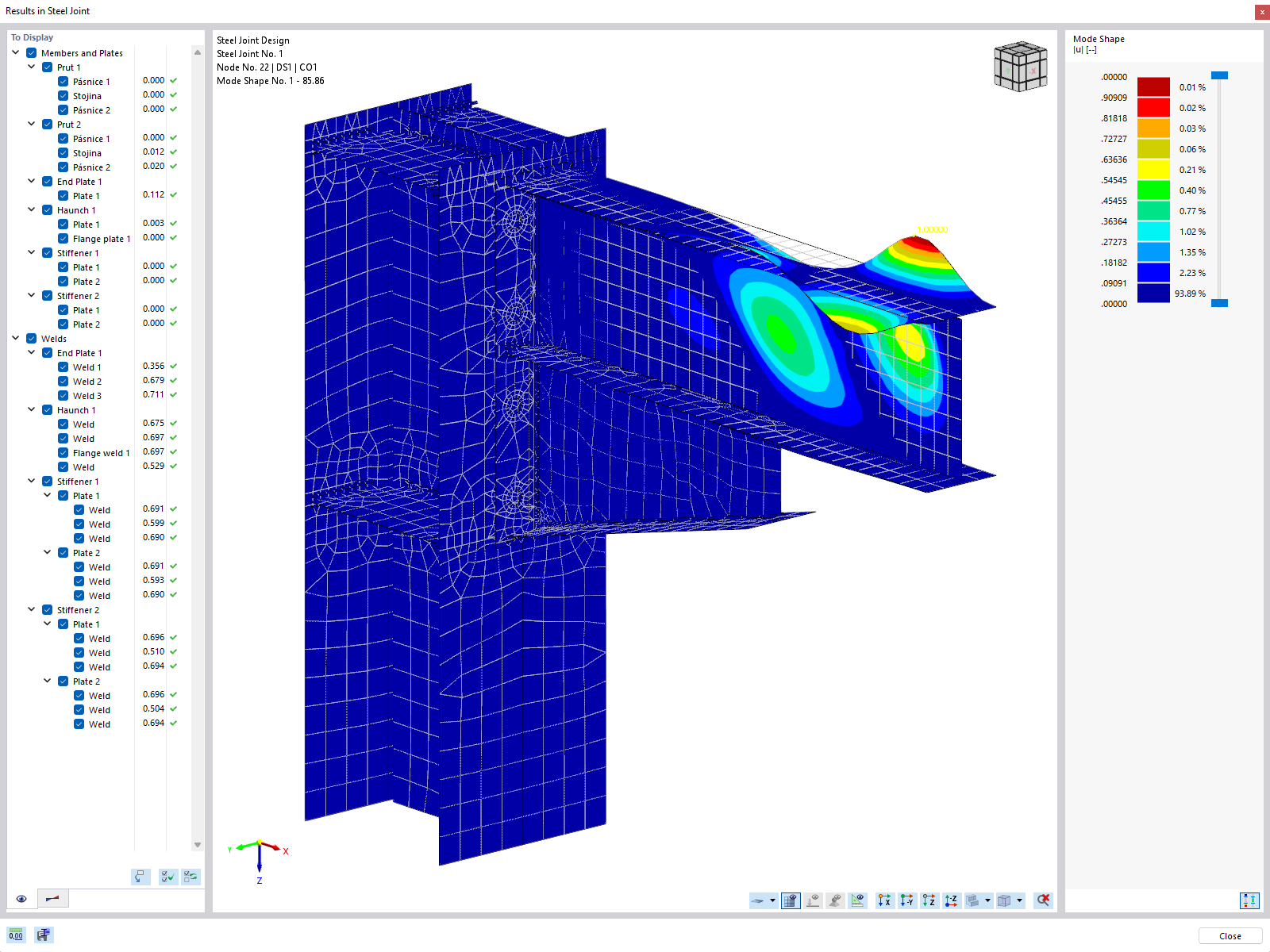Open dropdown arrow beside surface results icon

pyautogui.click(x=772, y=900)
